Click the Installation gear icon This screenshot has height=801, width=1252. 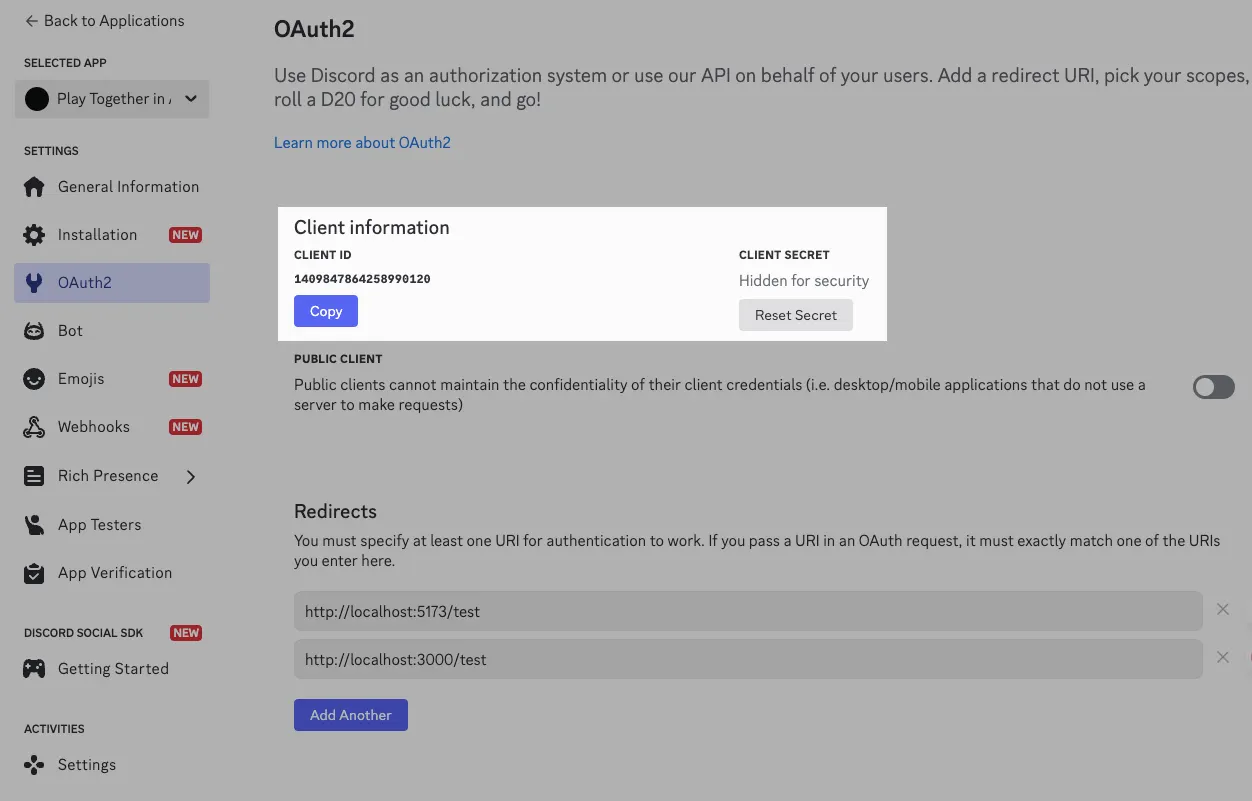pyautogui.click(x=34, y=235)
